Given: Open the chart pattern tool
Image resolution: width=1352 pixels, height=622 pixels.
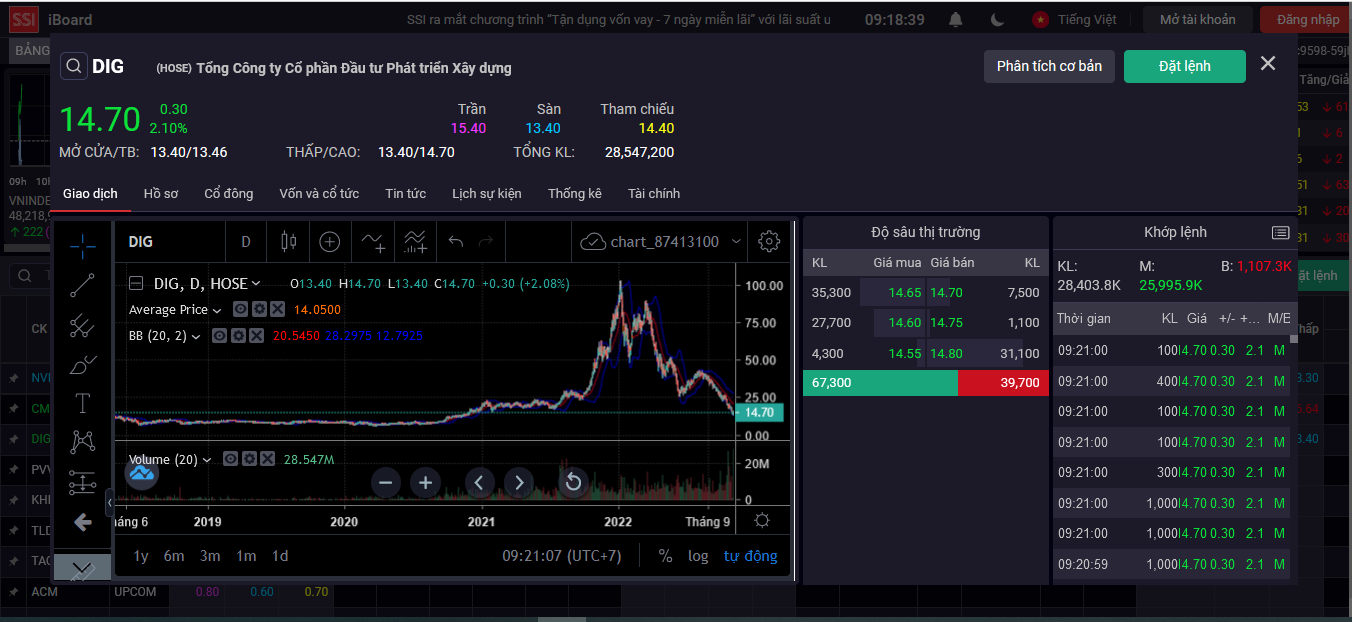Looking at the screenshot, I should pos(83,442).
